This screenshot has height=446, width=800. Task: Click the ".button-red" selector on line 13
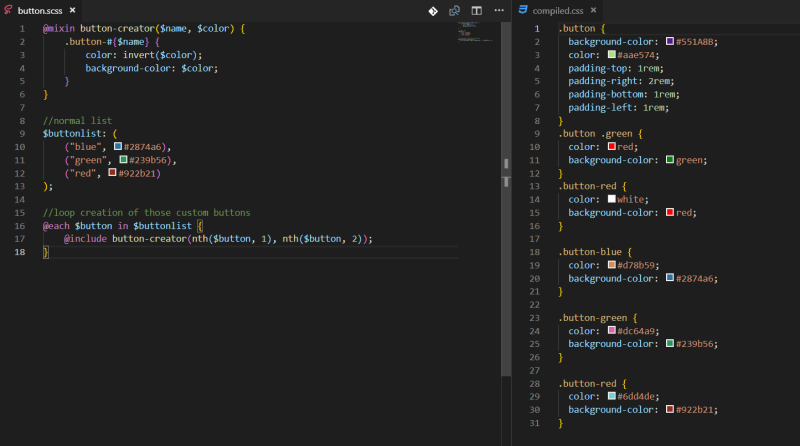coord(587,186)
